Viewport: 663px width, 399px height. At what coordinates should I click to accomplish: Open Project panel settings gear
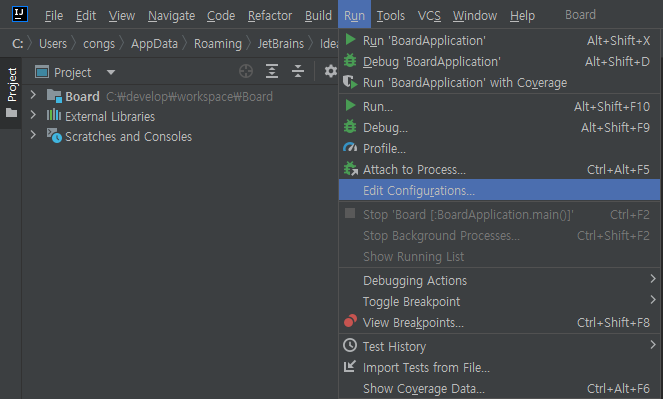click(x=331, y=71)
